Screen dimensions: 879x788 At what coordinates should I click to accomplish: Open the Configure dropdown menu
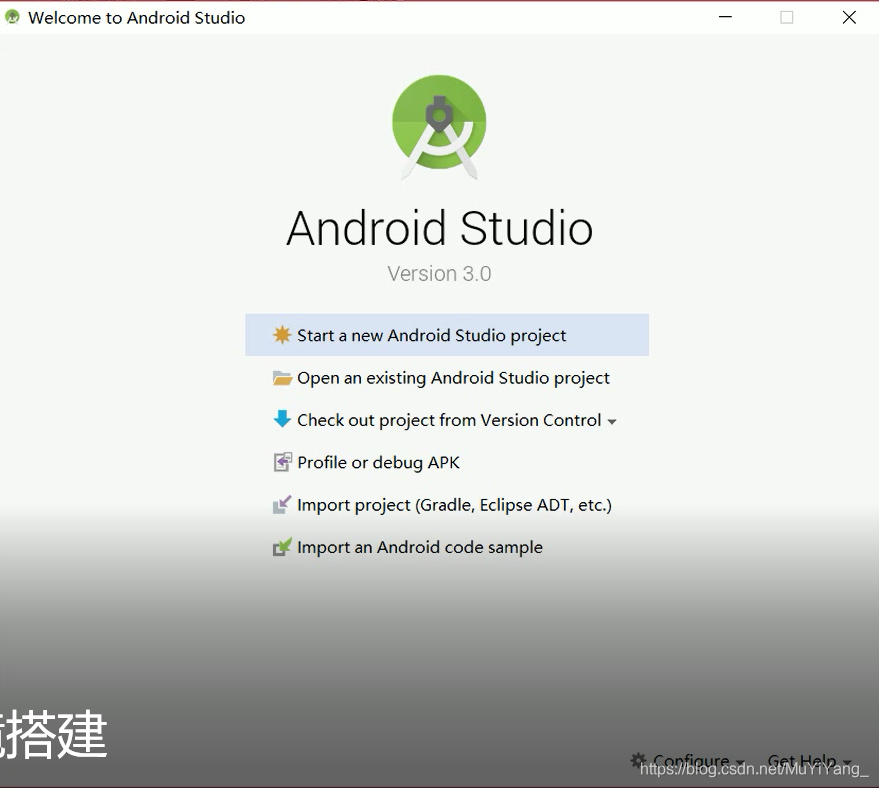pyautogui.click(x=688, y=761)
